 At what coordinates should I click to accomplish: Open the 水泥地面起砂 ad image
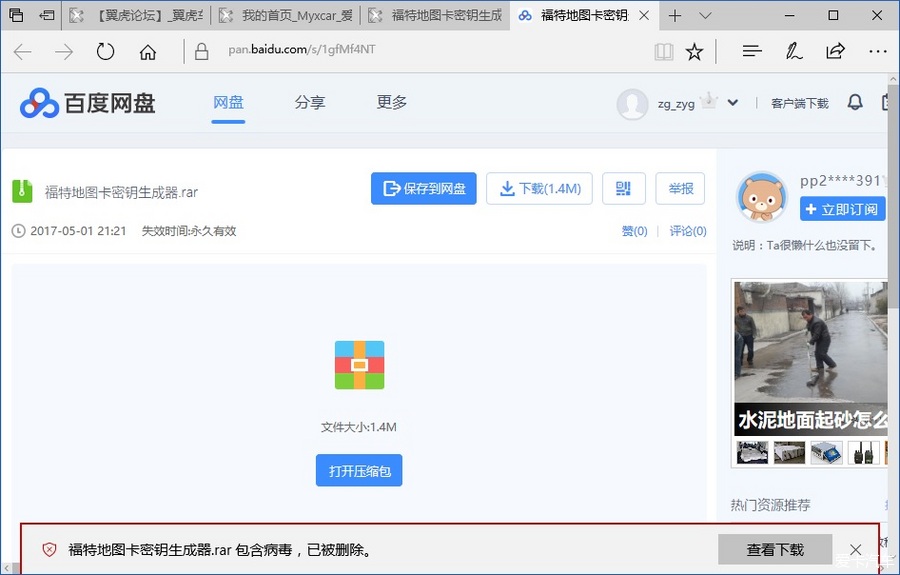click(x=810, y=358)
